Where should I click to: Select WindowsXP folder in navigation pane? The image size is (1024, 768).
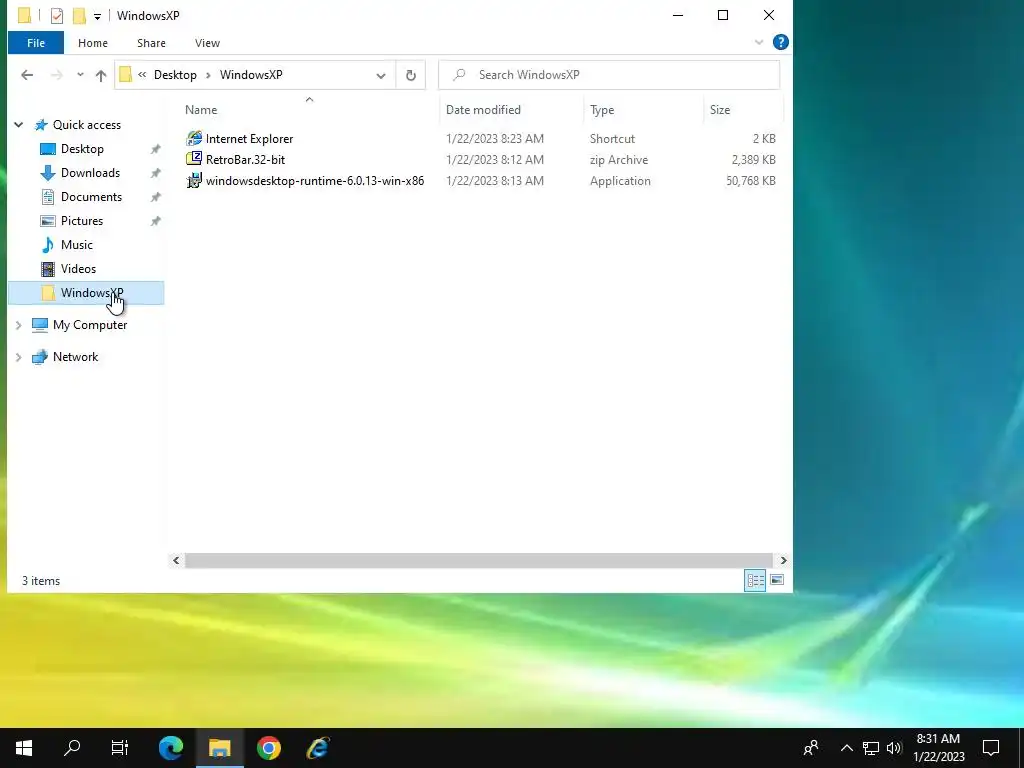[86, 293]
